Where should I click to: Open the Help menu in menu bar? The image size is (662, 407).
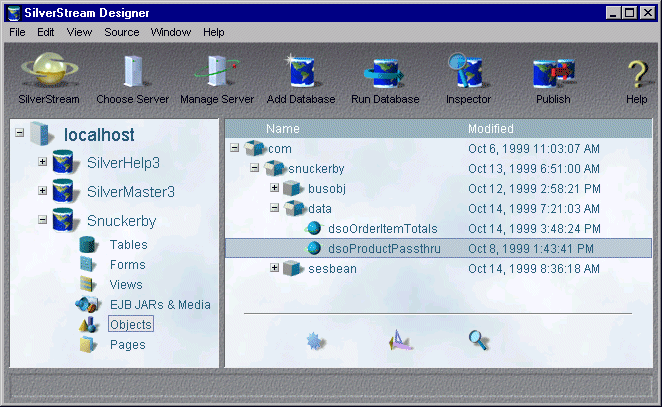tap(214, 33)
